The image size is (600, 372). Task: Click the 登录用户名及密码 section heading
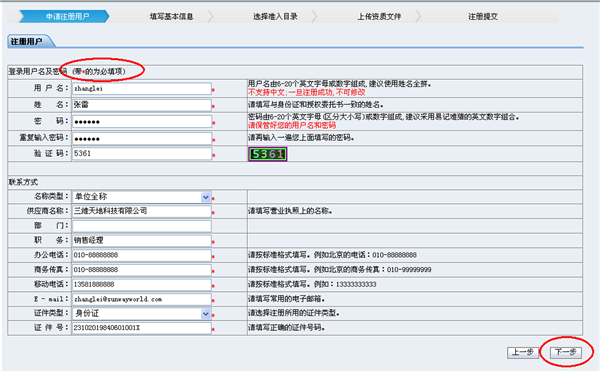(x=38, y=72)
